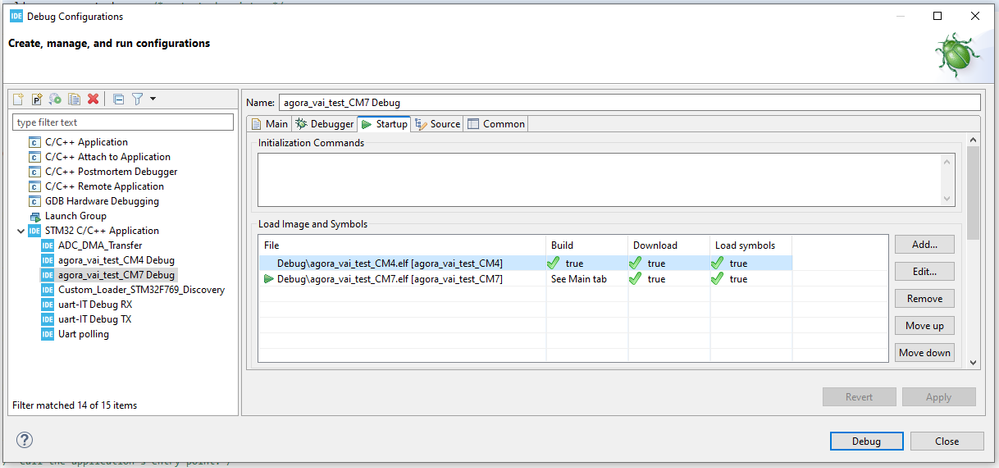999x468 pixels.
Task: Export launch configuration icon
Action: click(55, 99)
